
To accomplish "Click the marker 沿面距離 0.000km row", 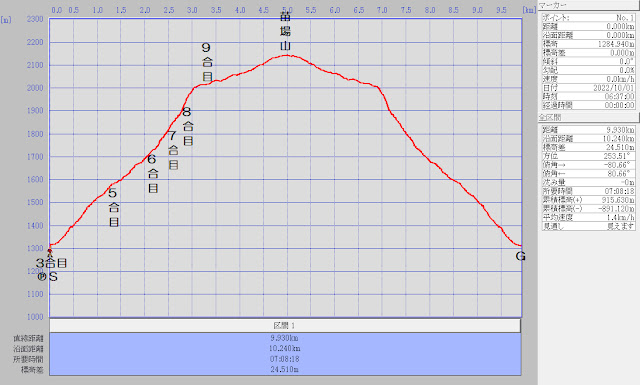I will [589, 35].
